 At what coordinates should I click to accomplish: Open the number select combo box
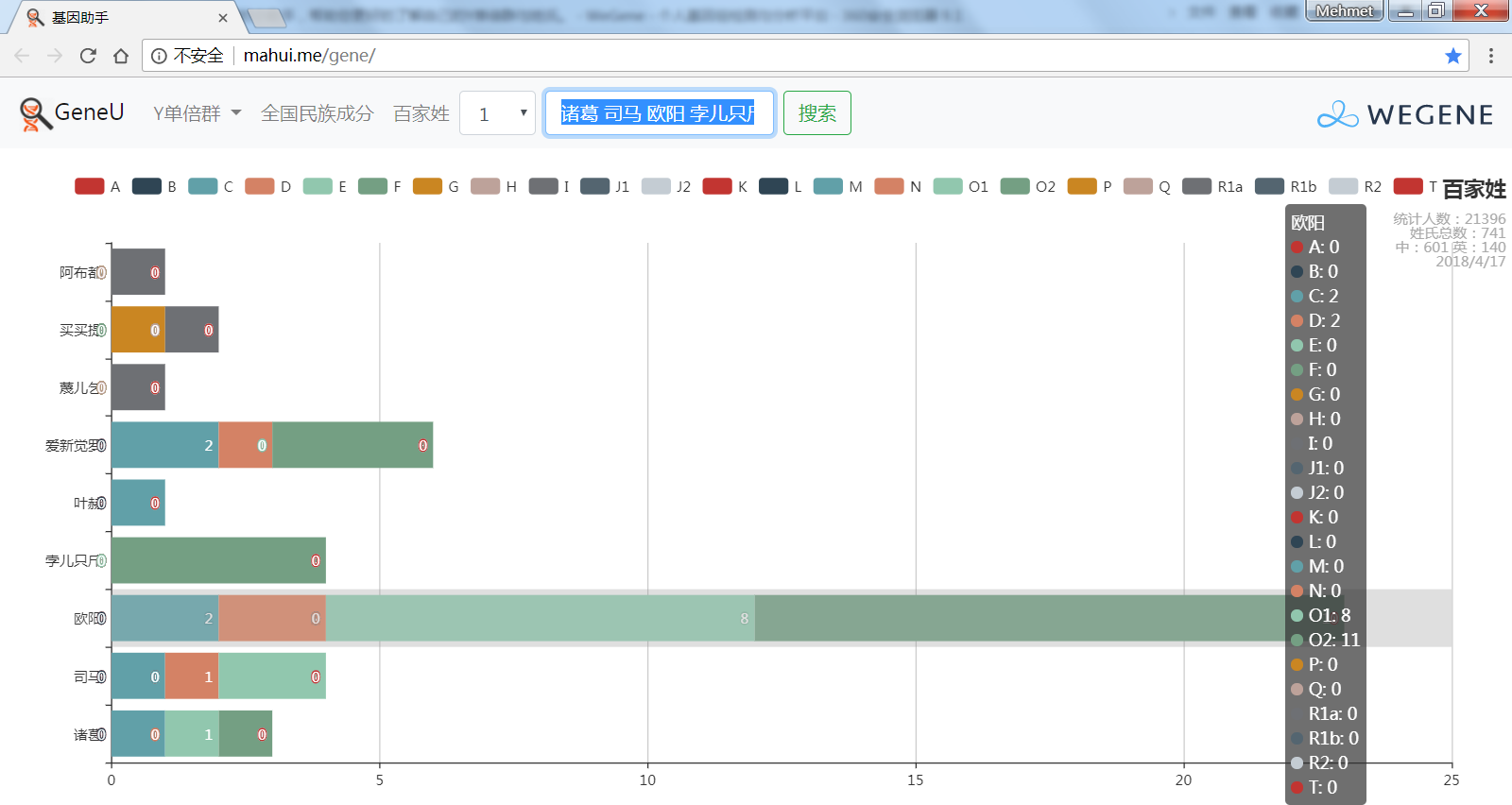(497, 113)
